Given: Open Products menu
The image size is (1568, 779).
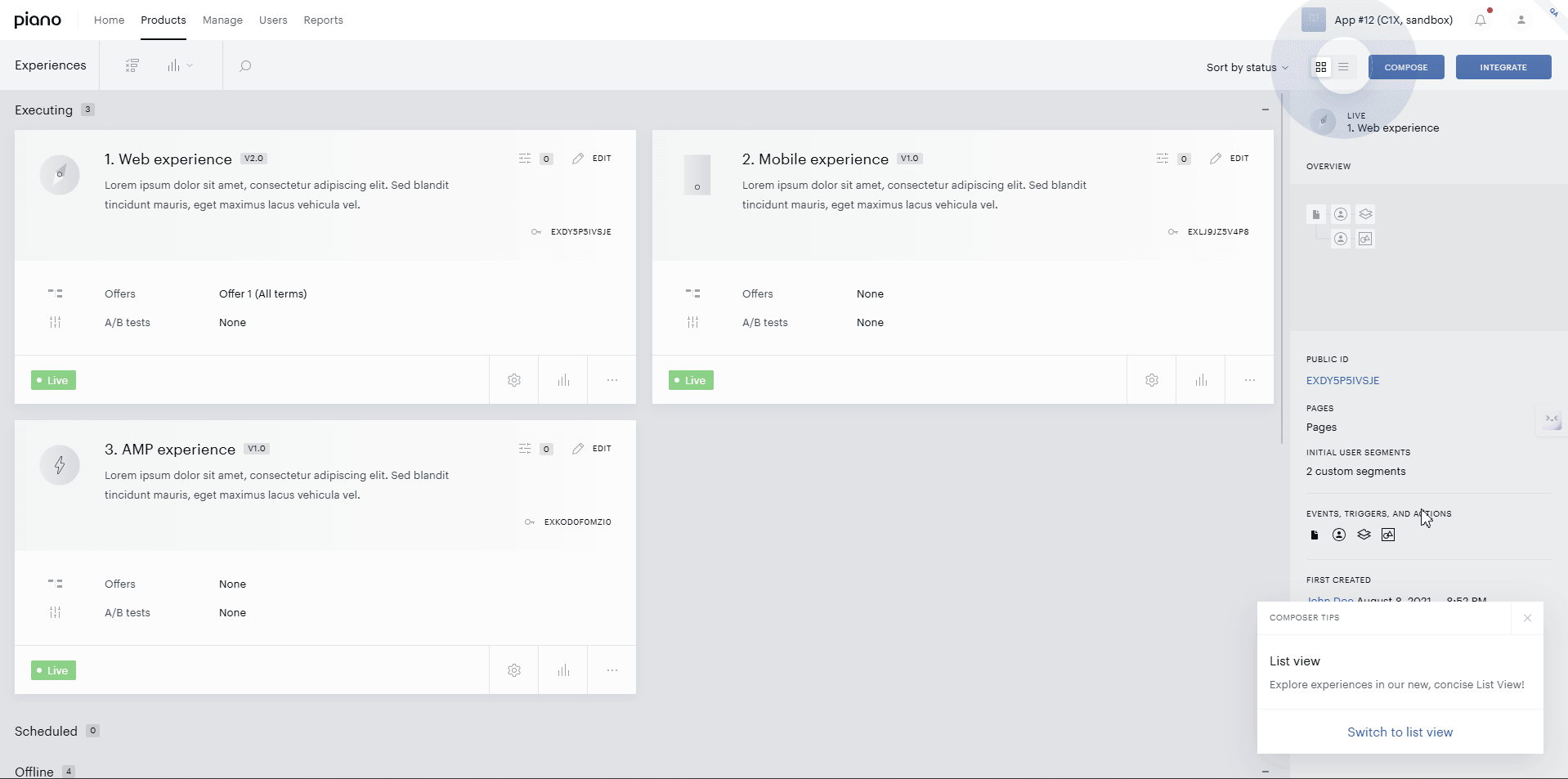Looking at the screenshot, I should click(x=164, y=20).
